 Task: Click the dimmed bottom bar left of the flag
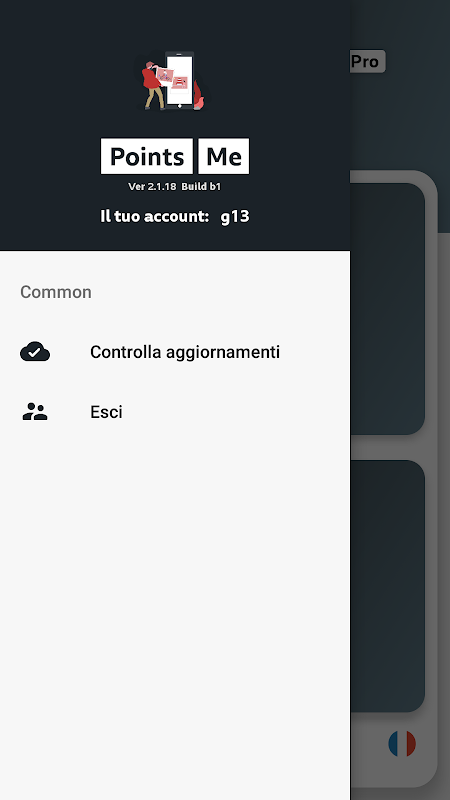point(367,743)
